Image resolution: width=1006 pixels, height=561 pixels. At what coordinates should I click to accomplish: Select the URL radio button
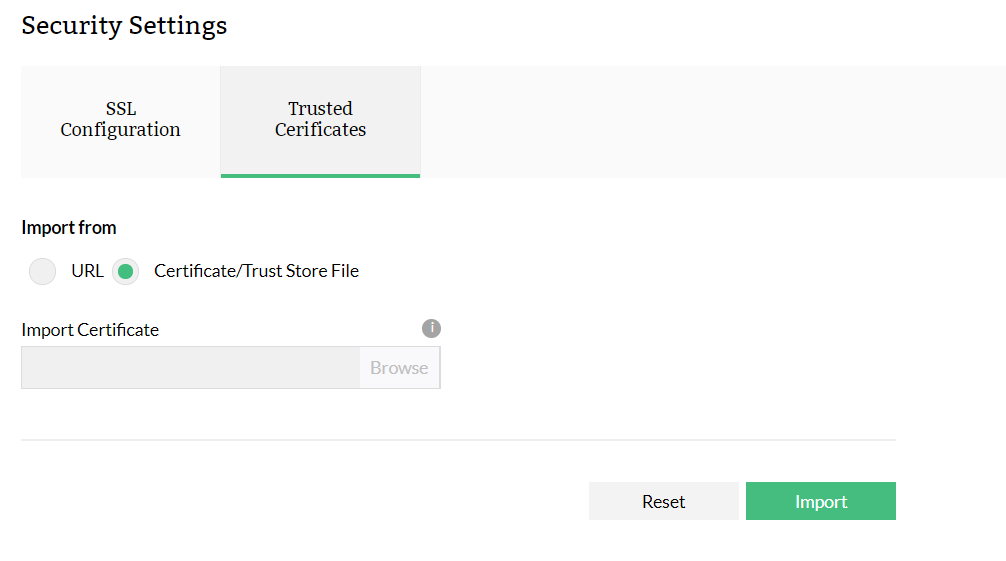42,271
